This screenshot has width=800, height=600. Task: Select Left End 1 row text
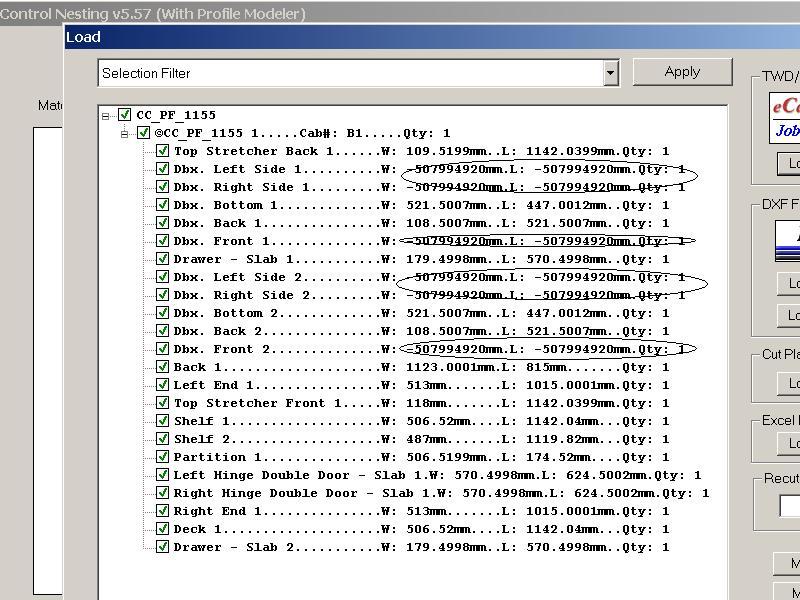(x=421, y=385)
